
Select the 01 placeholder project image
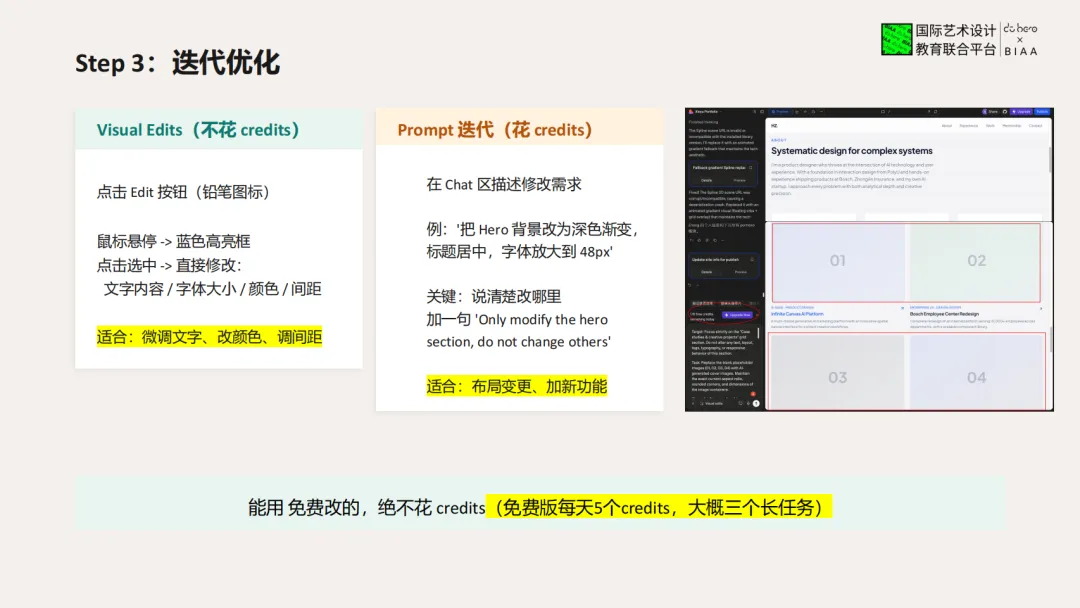click(838, 261)
